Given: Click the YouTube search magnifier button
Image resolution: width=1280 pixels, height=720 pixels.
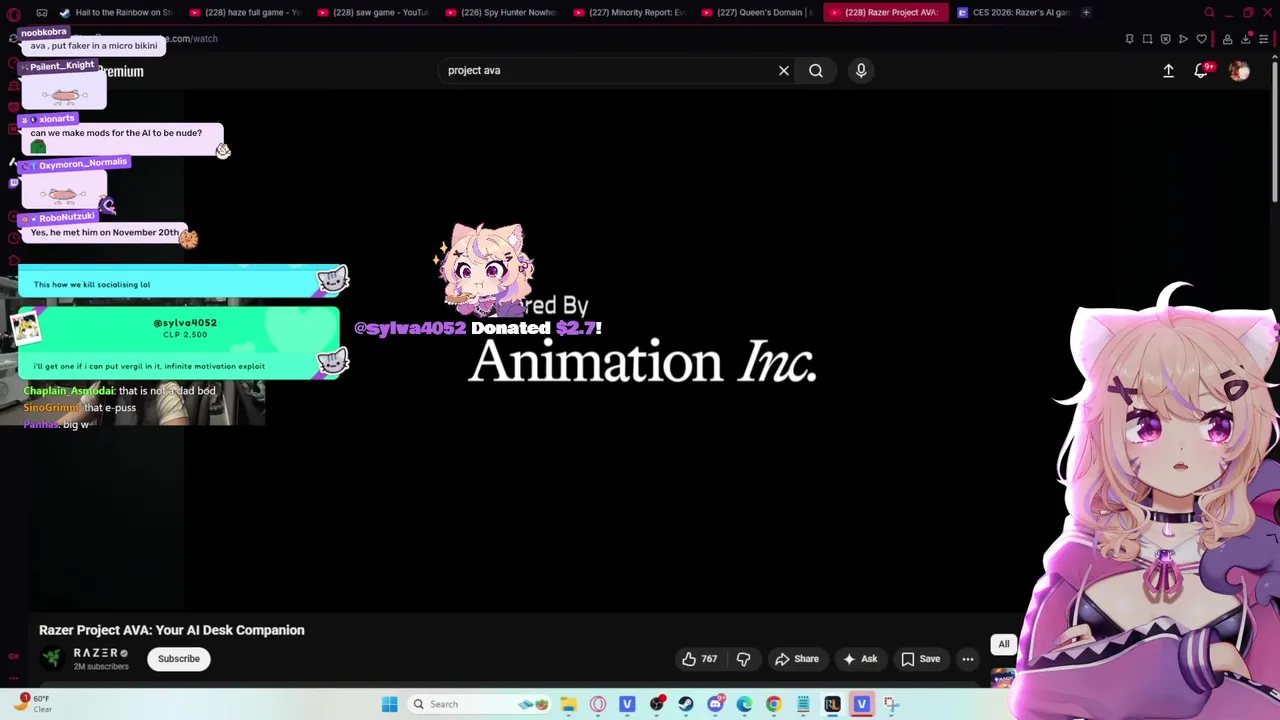Looking at the screenshot, I should click(816, 71).
